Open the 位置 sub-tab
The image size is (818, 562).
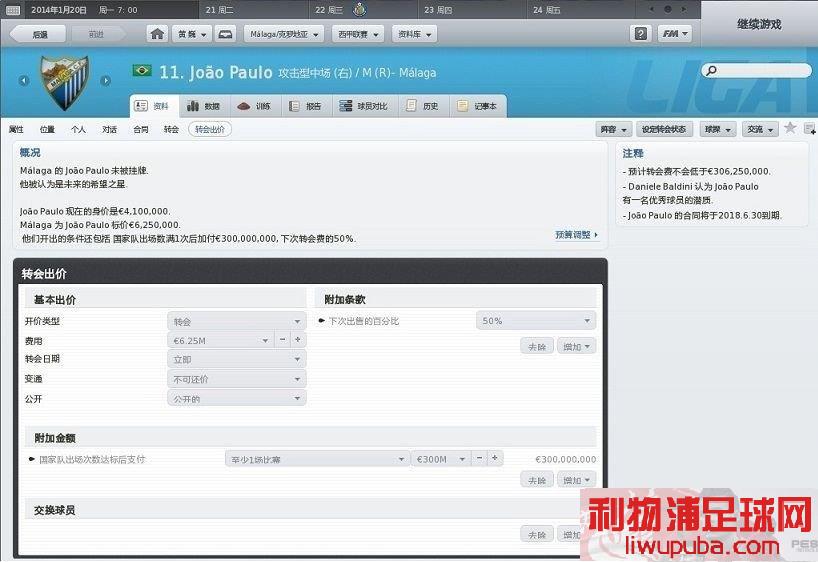point(47,129)
